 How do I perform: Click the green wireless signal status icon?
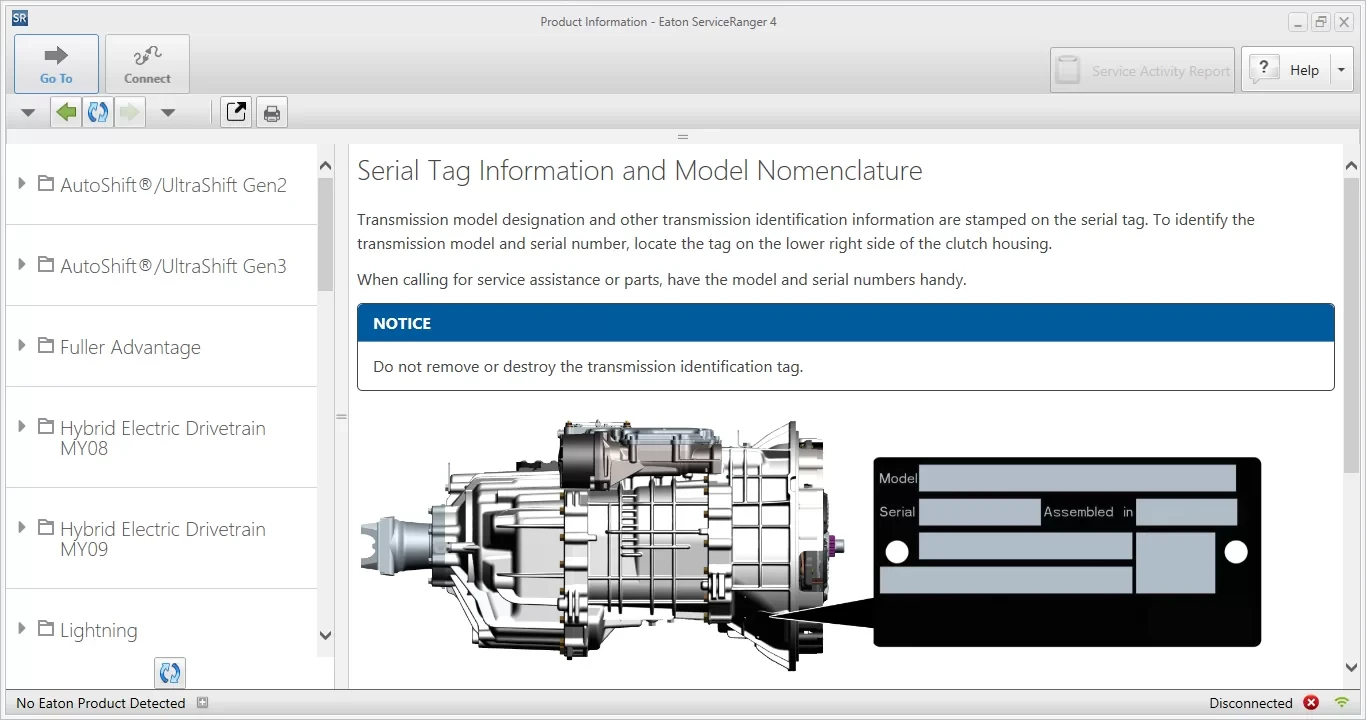(x=1342, y=703)
